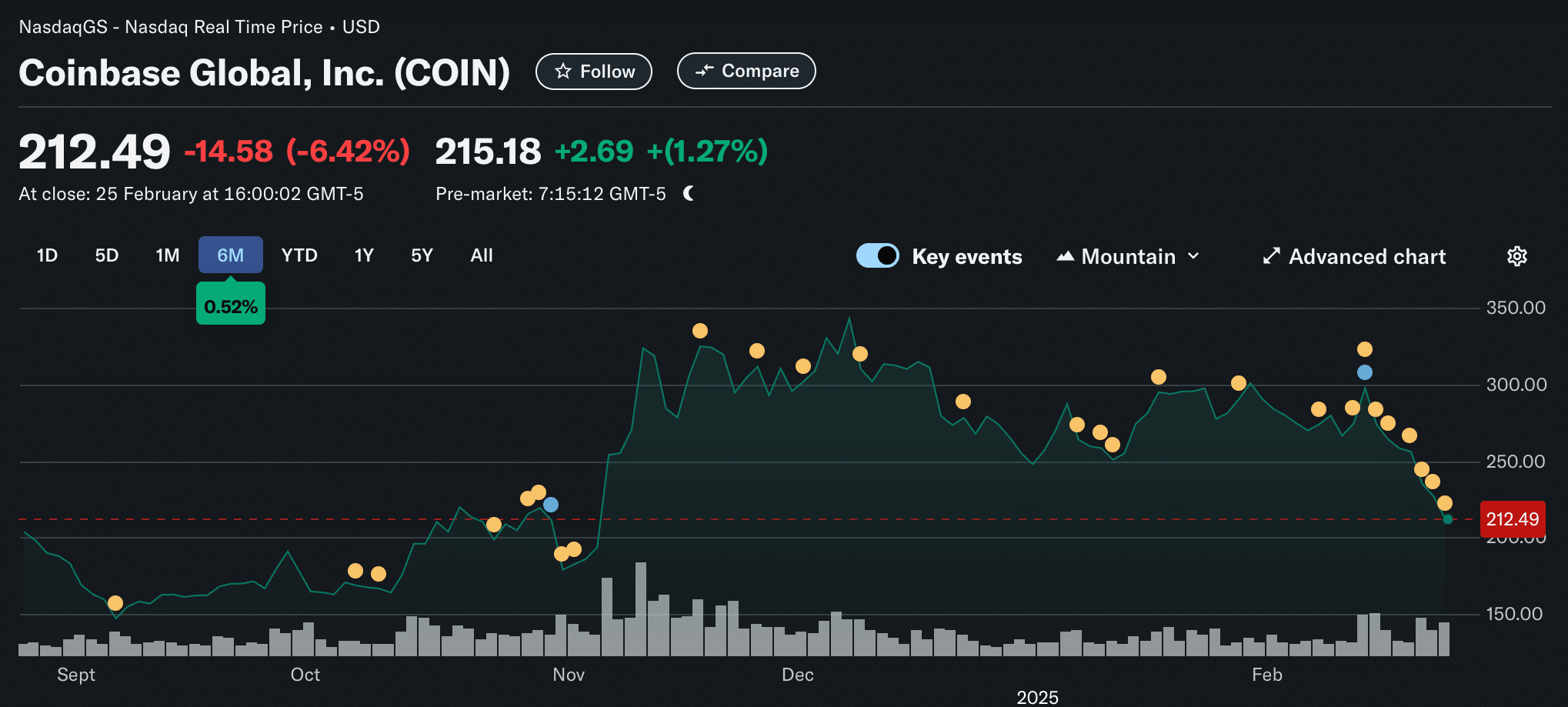Click the Oct label on time axis

coord(305,675)
